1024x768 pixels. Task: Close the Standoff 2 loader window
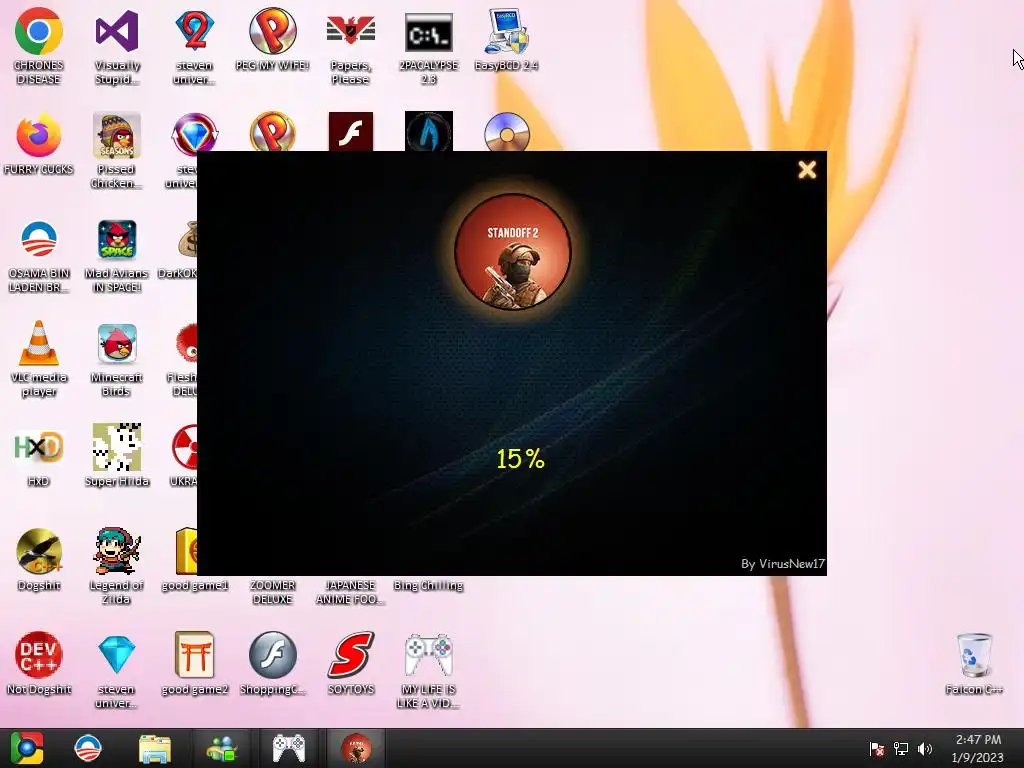807,170
